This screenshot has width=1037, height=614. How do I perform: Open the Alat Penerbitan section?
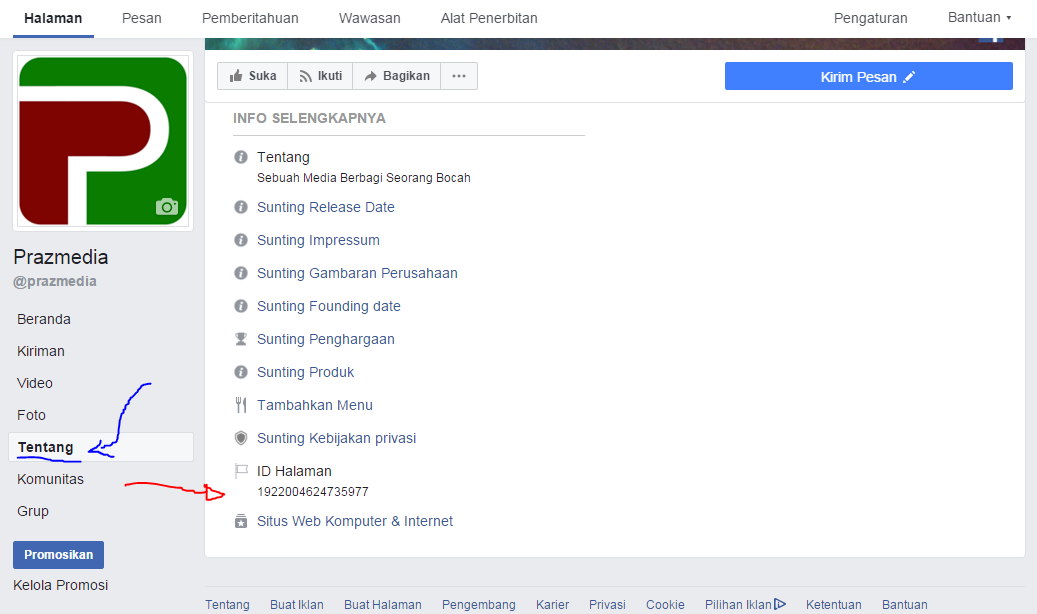point(489,17)
